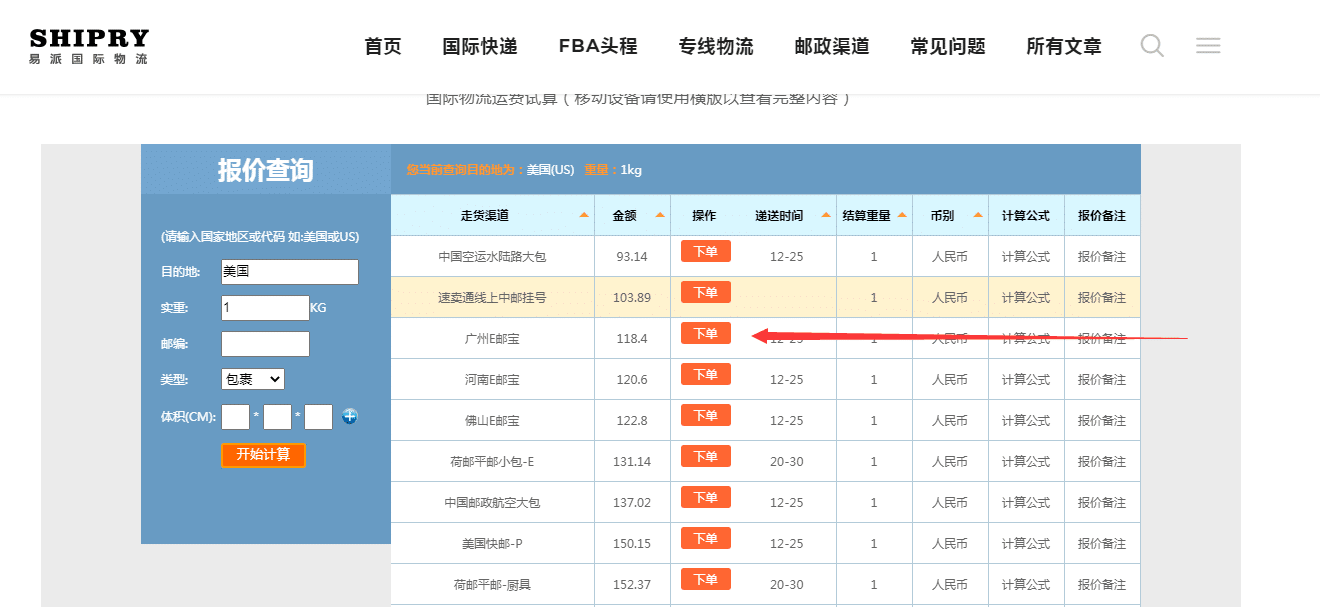Select the 中国邮政航空大包 channel name
The height and width of the screenshot is (607, 1320).
point(492,503)
